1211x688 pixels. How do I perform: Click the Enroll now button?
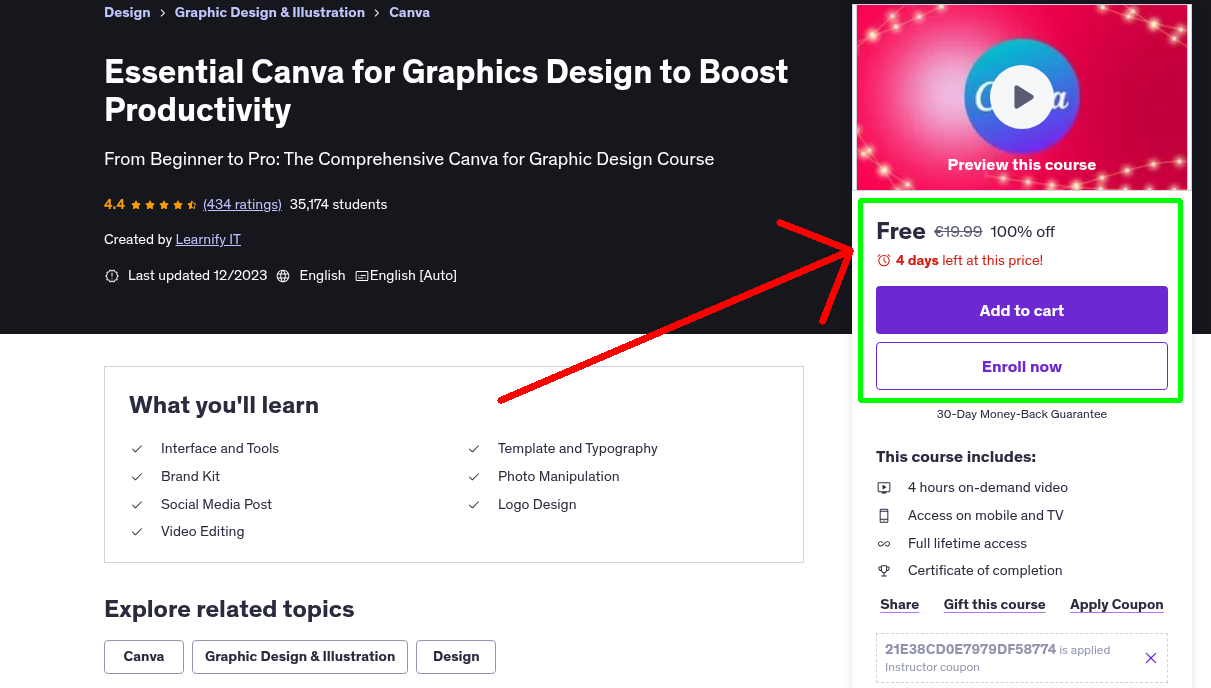[1022, 366]
